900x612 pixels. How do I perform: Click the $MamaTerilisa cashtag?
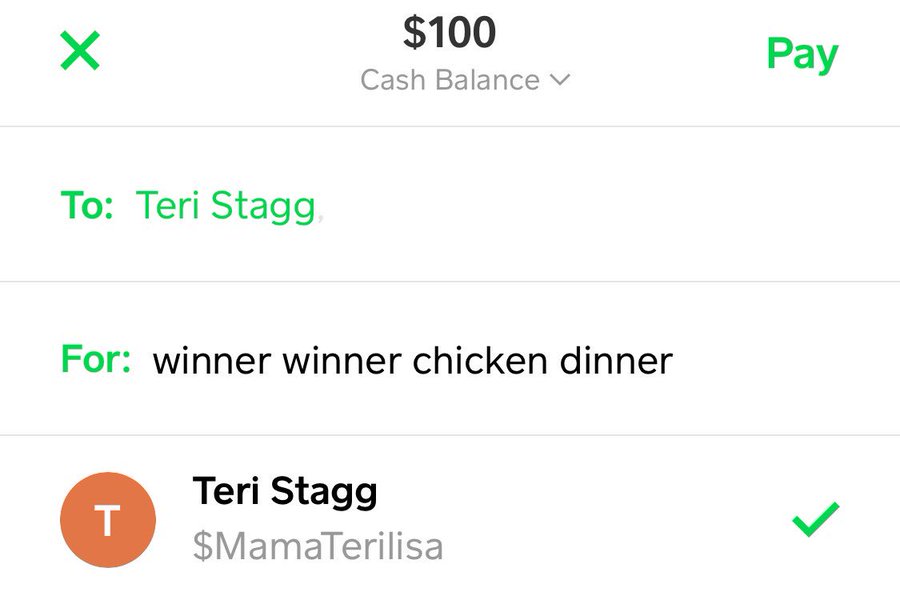pos(317,547)
